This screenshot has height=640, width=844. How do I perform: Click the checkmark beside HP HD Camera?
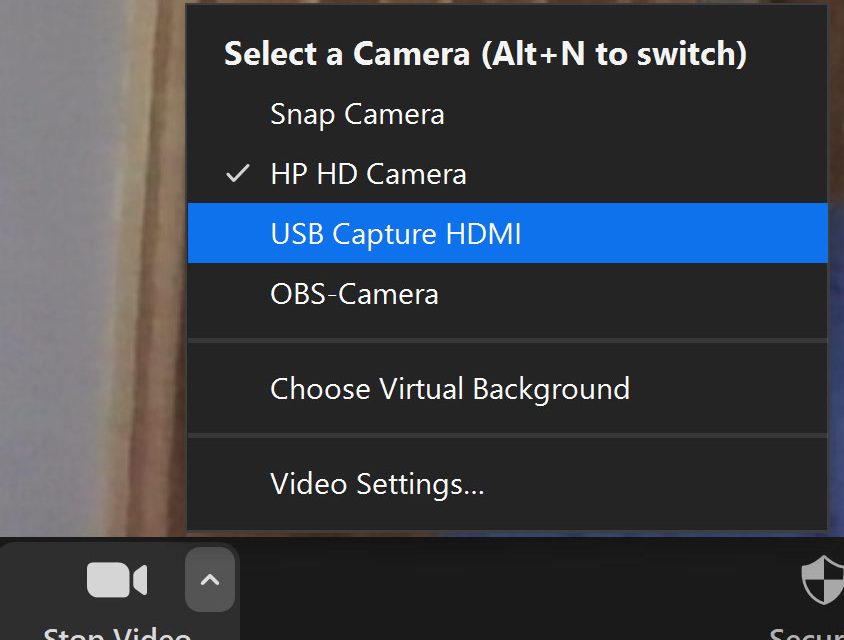click(x=237, y=174)
